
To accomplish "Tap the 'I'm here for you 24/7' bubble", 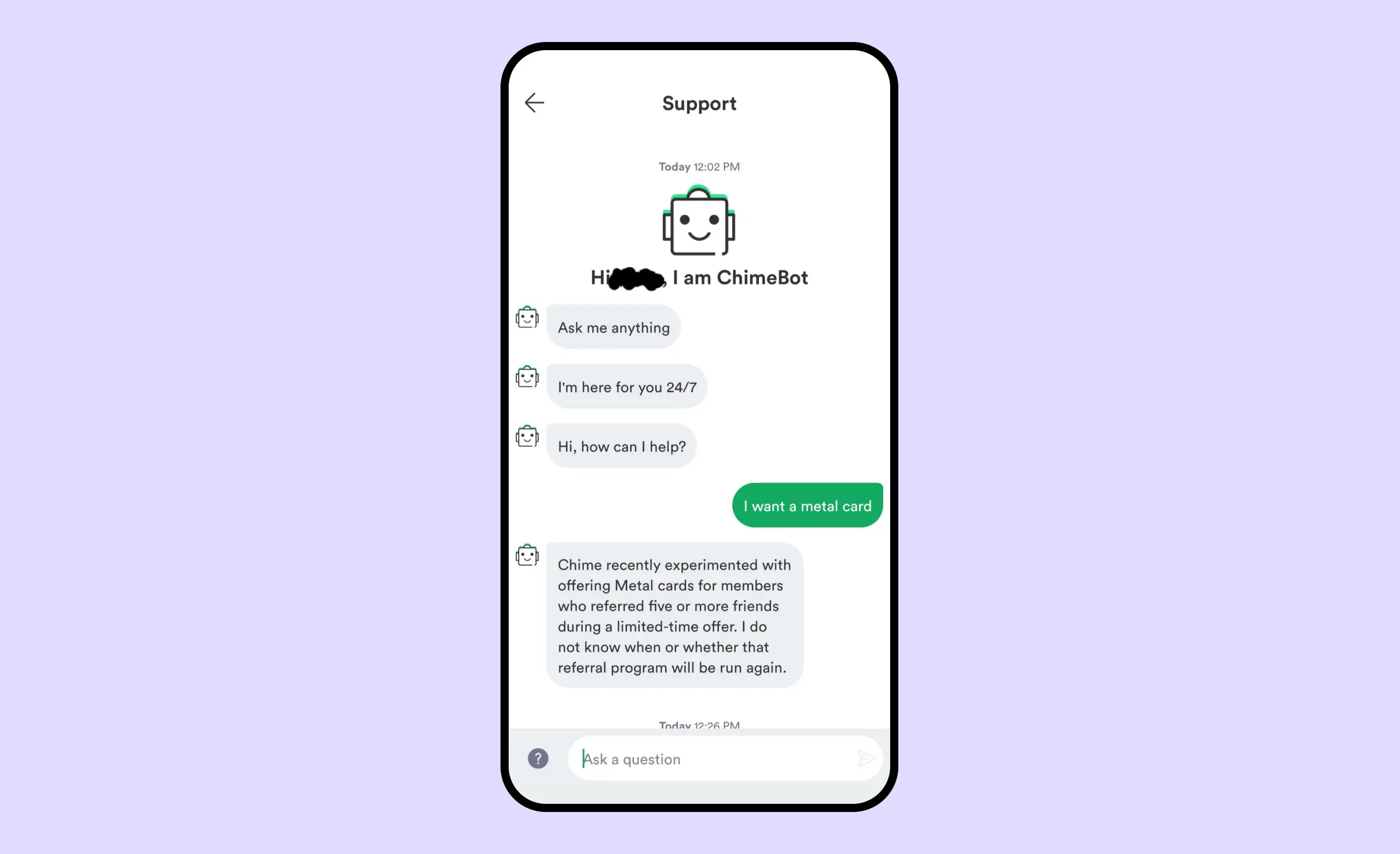I will coord(628,387).
